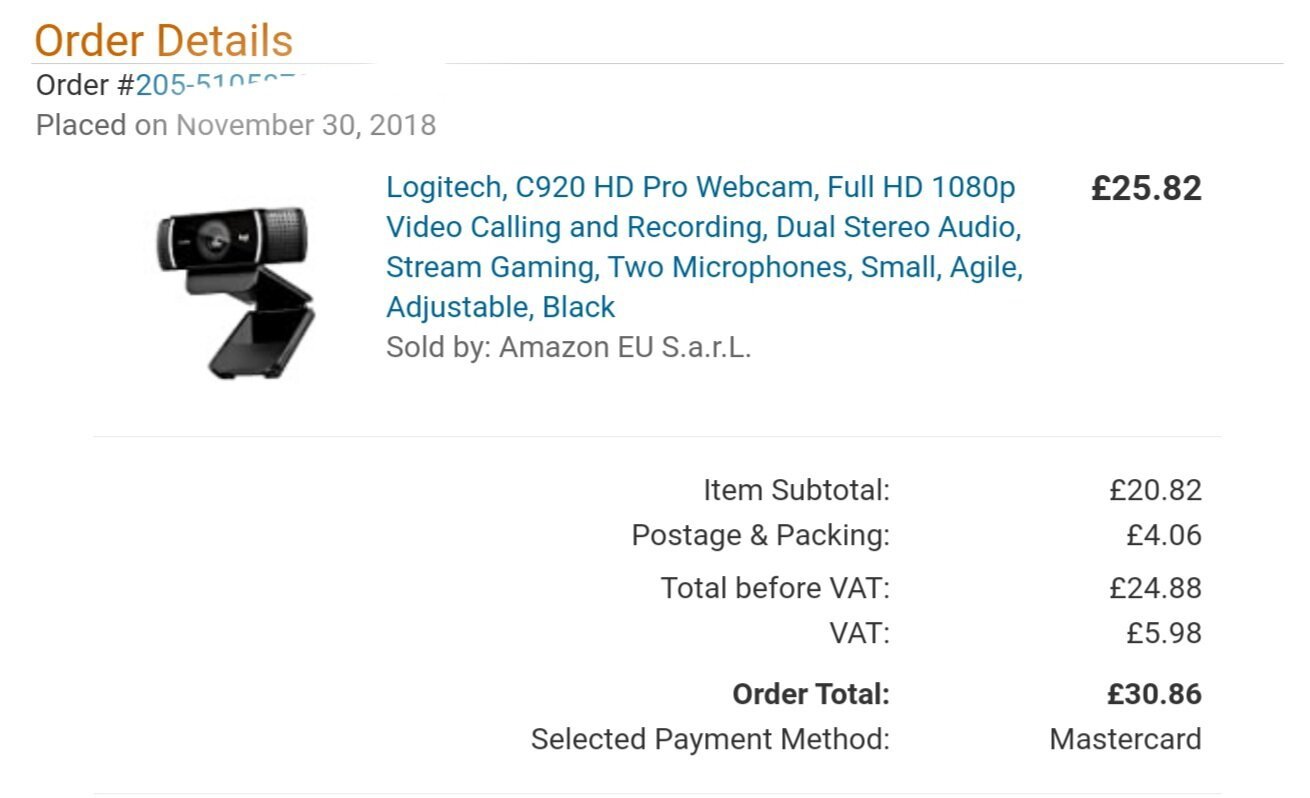
Task: Click the £24.88 pre-VAT amount
Action: point(1155,588)
